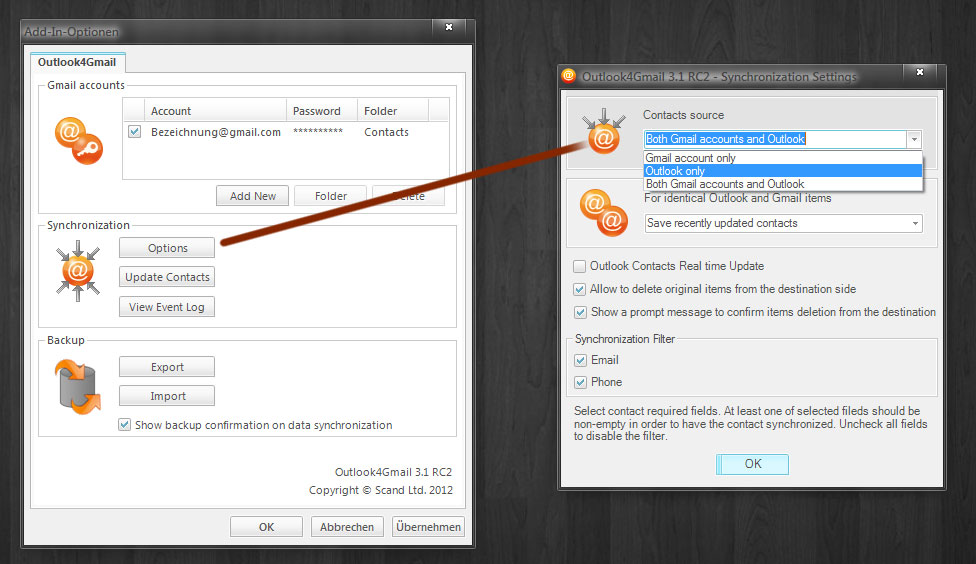Click the identical items double-@ icon
Viewport: 976px width, 564px height.
click(x=603, y=212)
